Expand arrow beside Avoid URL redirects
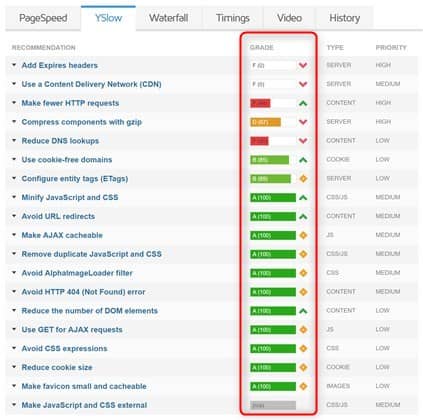Screen dimensions: 423x420 tap(14, 216)
